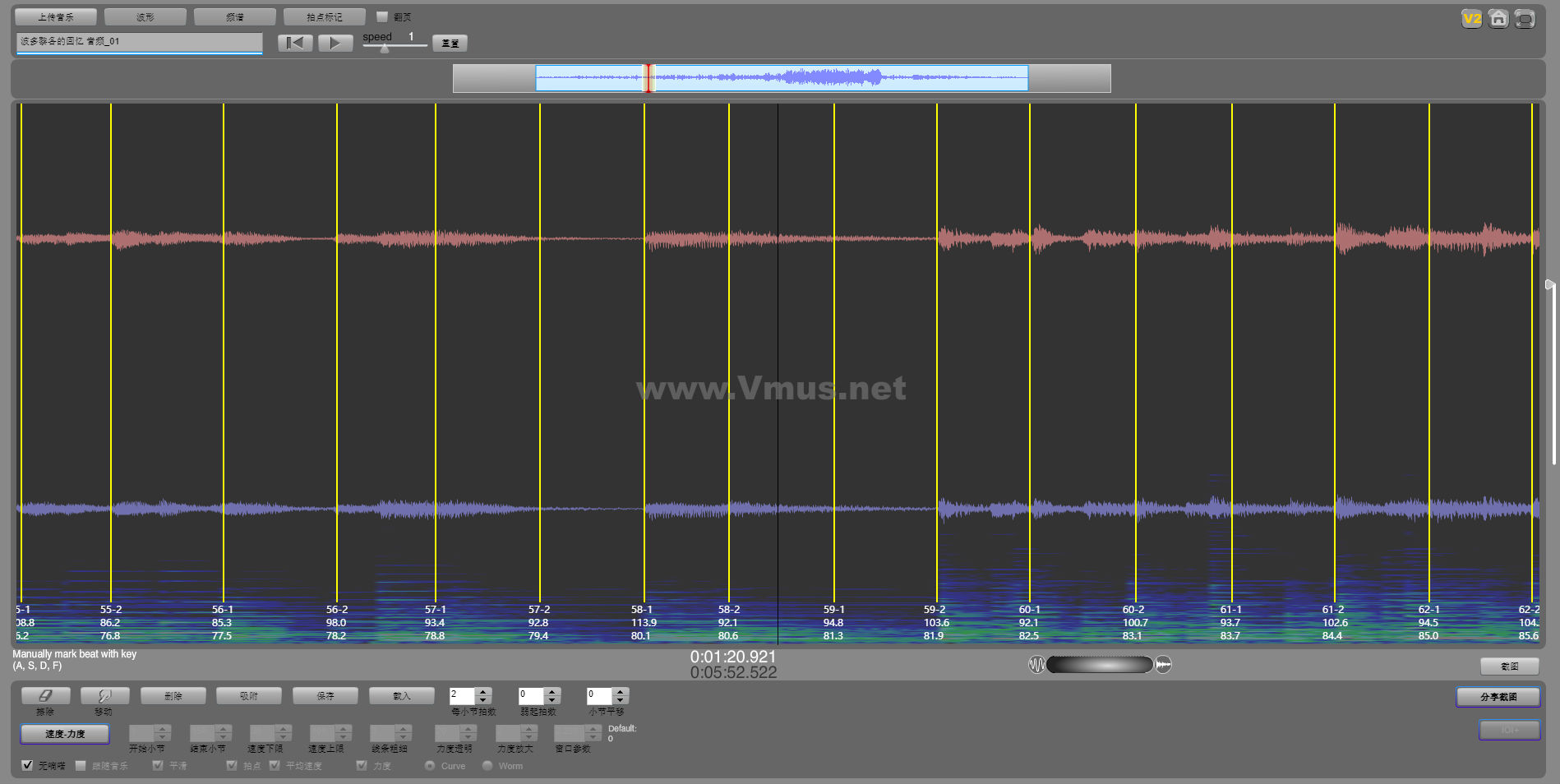Click the fullscreen monitor icon
1560x784 pixels.
point(1525,19)
